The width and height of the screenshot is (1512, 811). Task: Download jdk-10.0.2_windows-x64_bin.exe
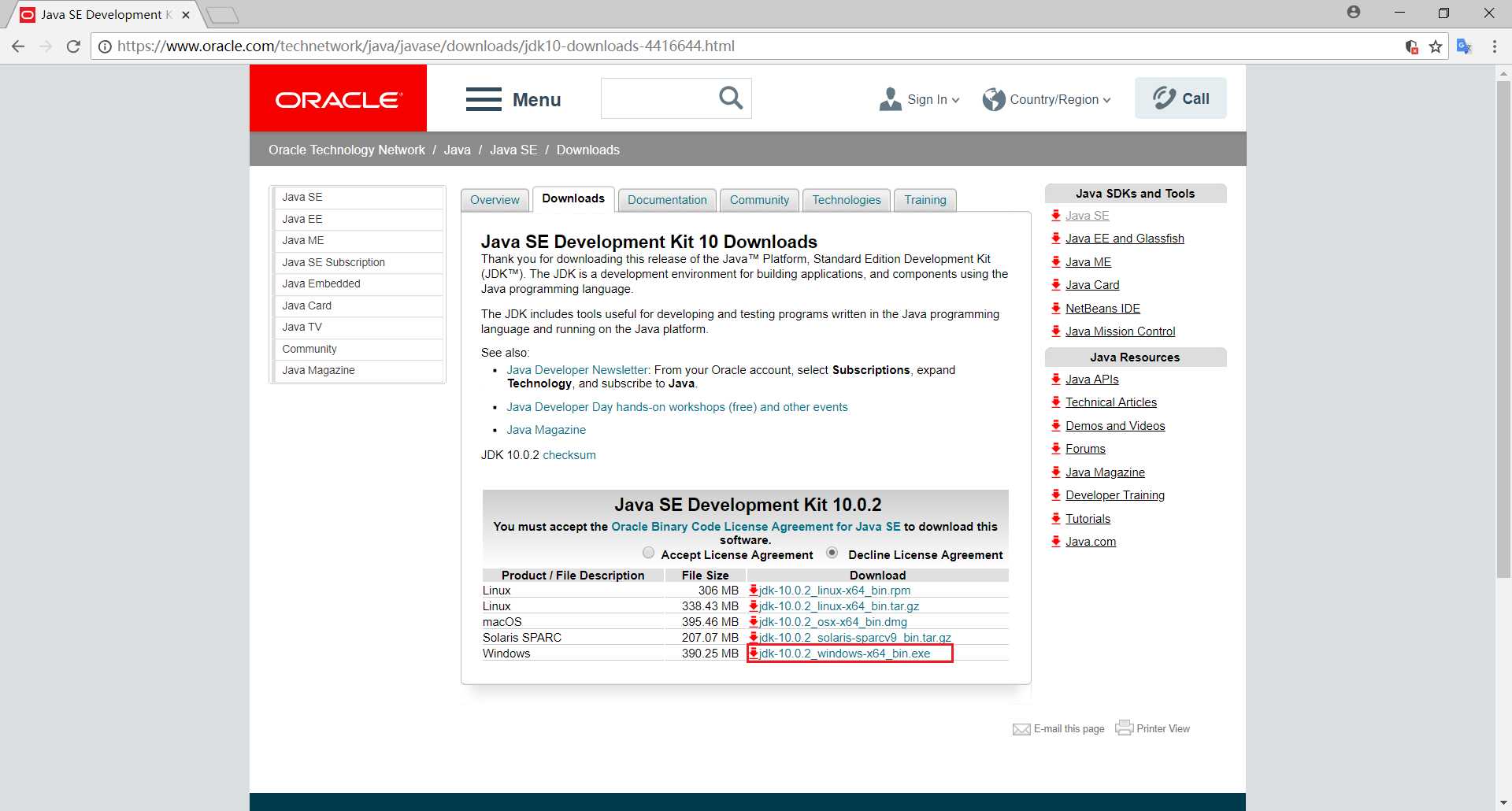click(x=844, y=653)
